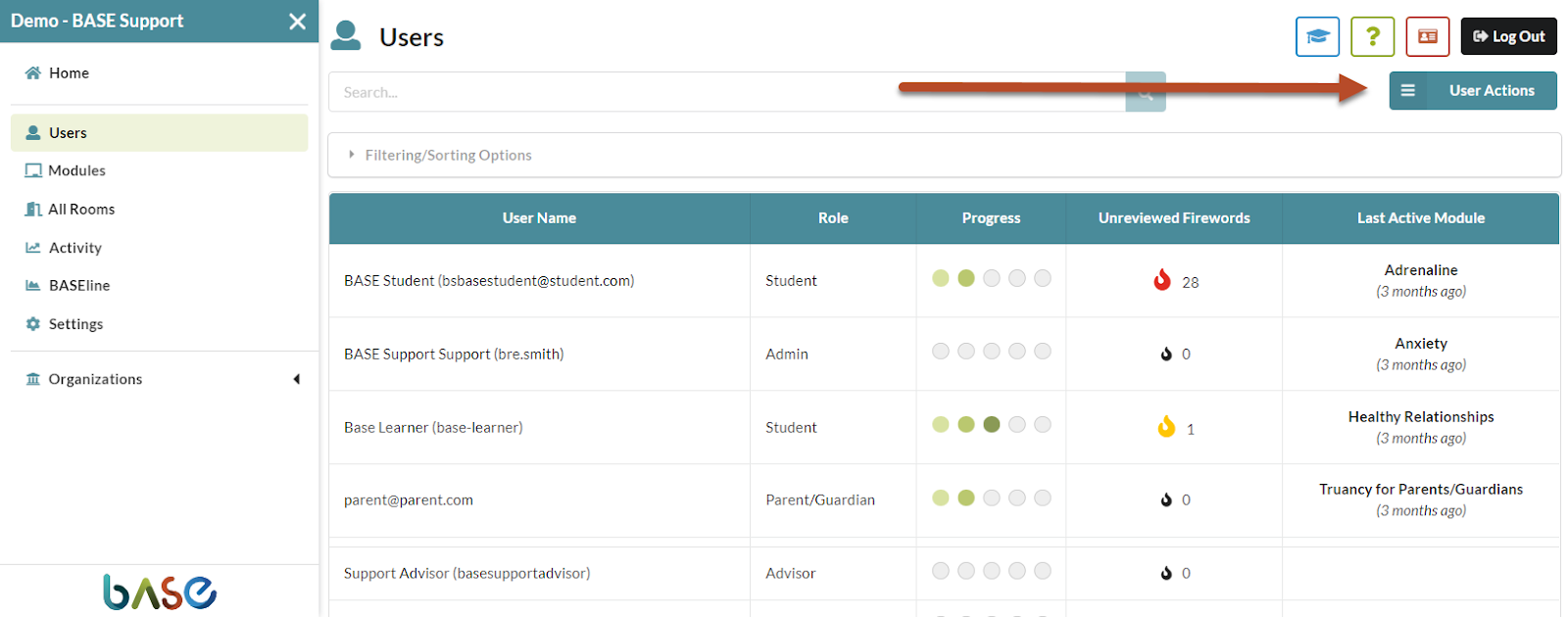Click progress dots for parent@parent.com
Image resolution: width=1568 pixels, height=617 pixels.
(992, 498)
